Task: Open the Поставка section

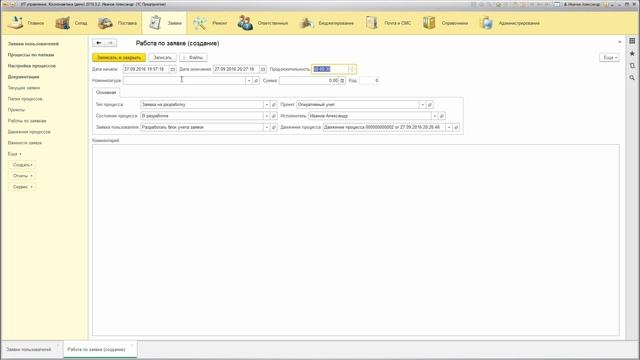Action: 118,23
